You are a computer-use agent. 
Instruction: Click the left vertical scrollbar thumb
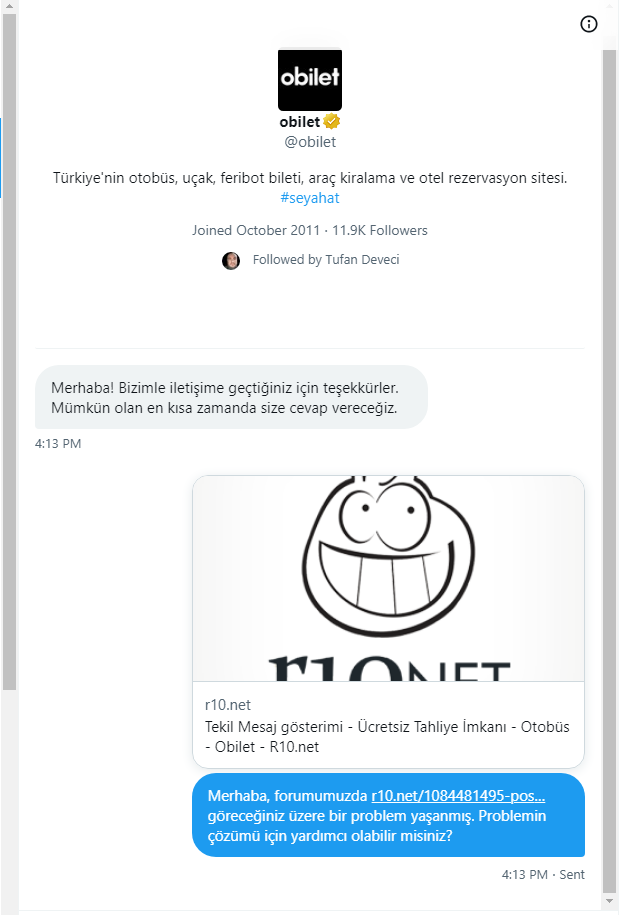click(9, 352)
